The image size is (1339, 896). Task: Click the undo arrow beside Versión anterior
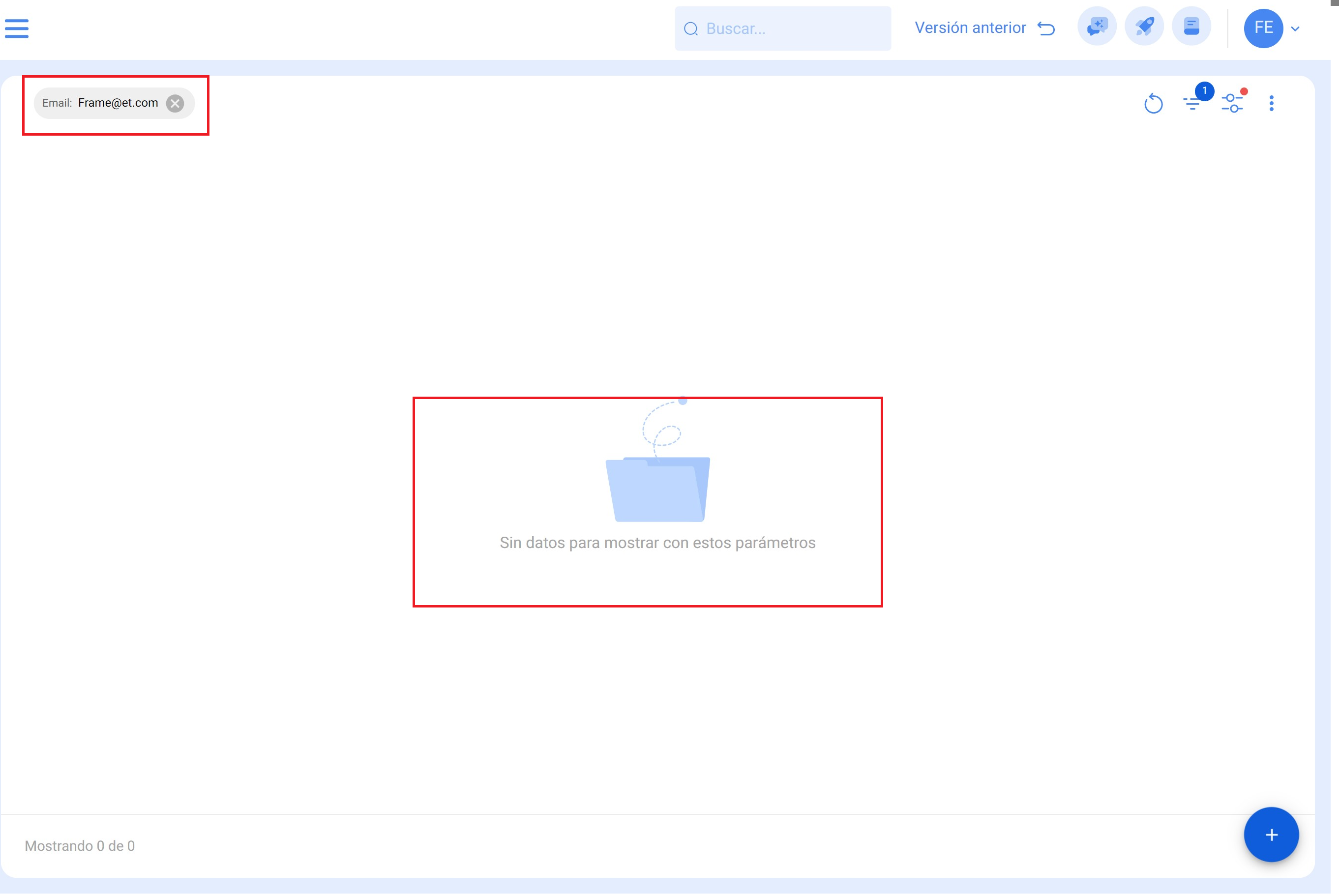(x=1046, y=29)
